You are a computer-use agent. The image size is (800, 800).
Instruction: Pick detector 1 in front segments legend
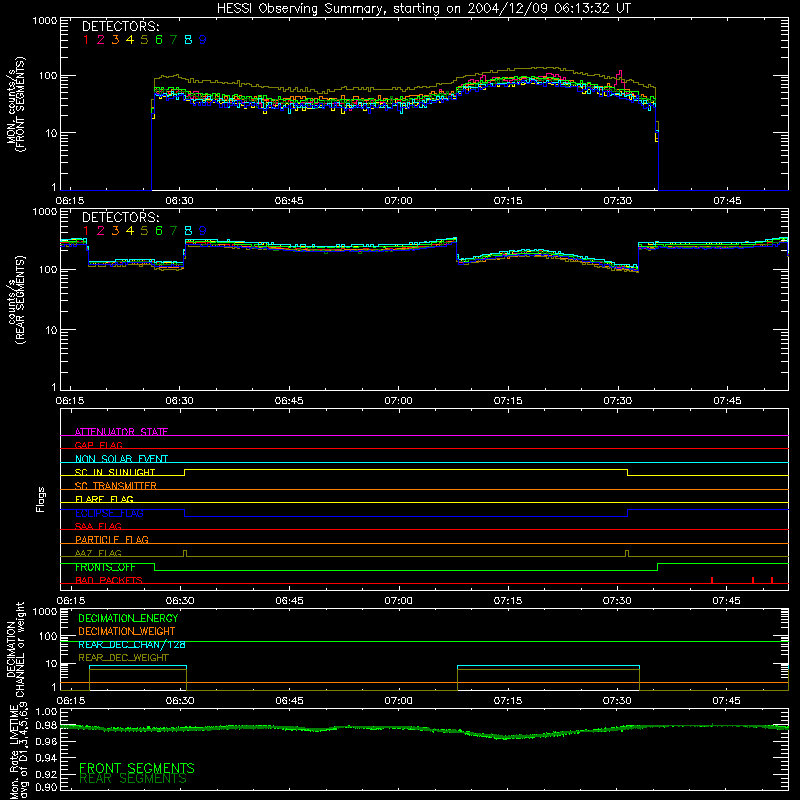coord(86,40)
